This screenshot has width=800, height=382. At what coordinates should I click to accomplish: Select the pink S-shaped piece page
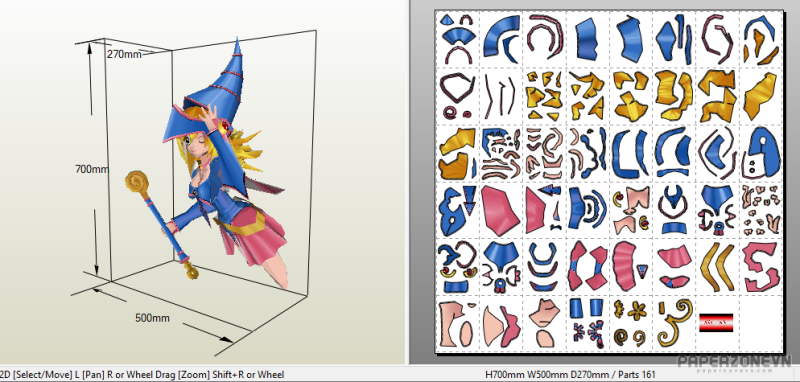click(761, 266)
